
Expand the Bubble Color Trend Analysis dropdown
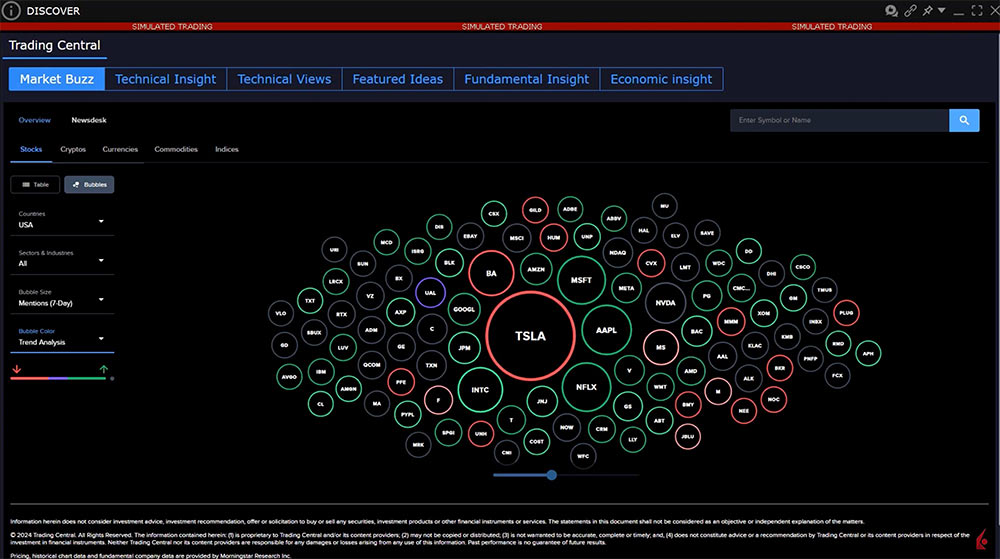(62, 338)
